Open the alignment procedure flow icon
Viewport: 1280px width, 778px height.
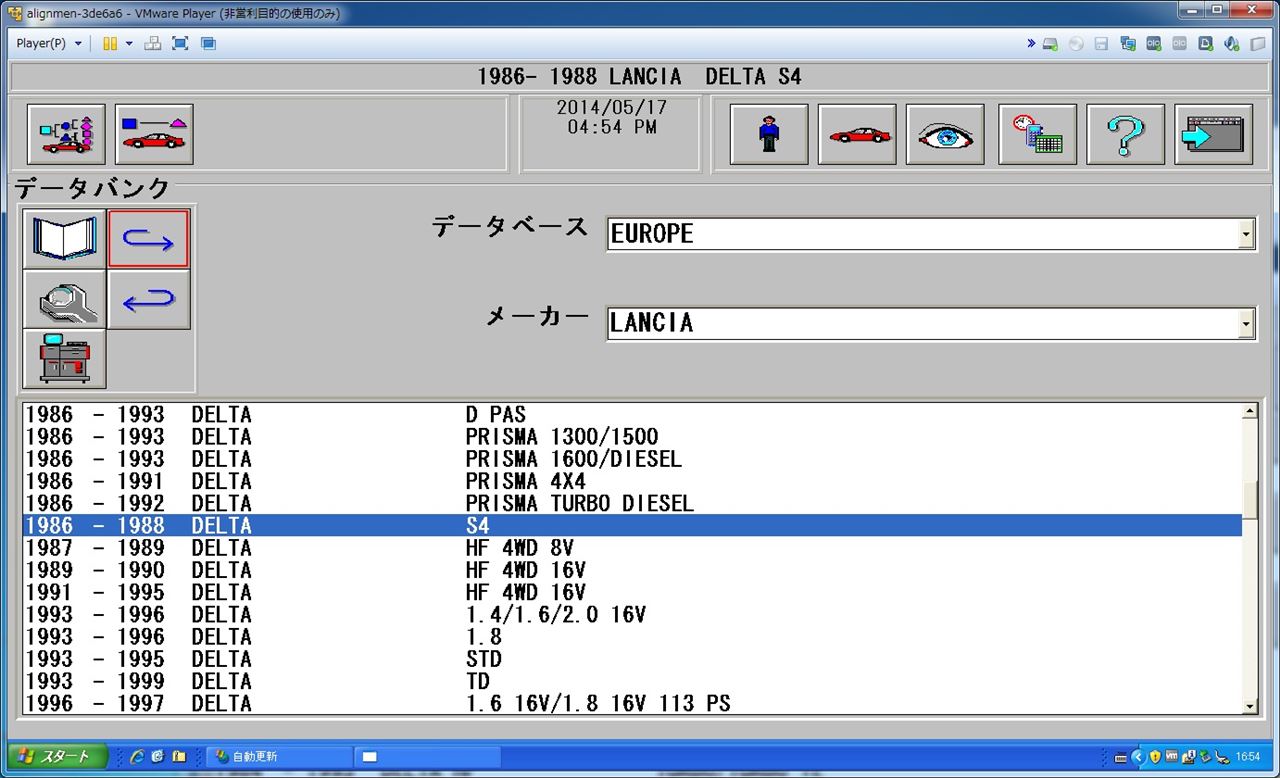coord(66,134)
